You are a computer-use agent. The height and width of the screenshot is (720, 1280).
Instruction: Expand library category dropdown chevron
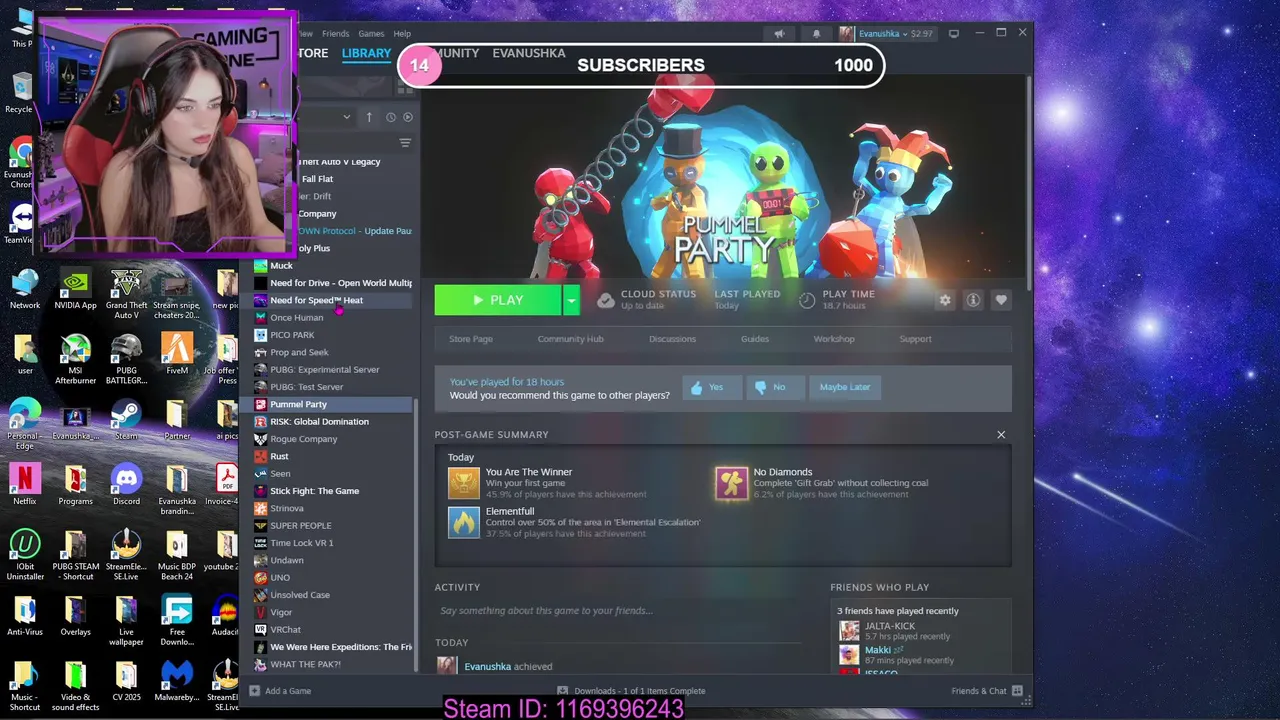(347, 117)
